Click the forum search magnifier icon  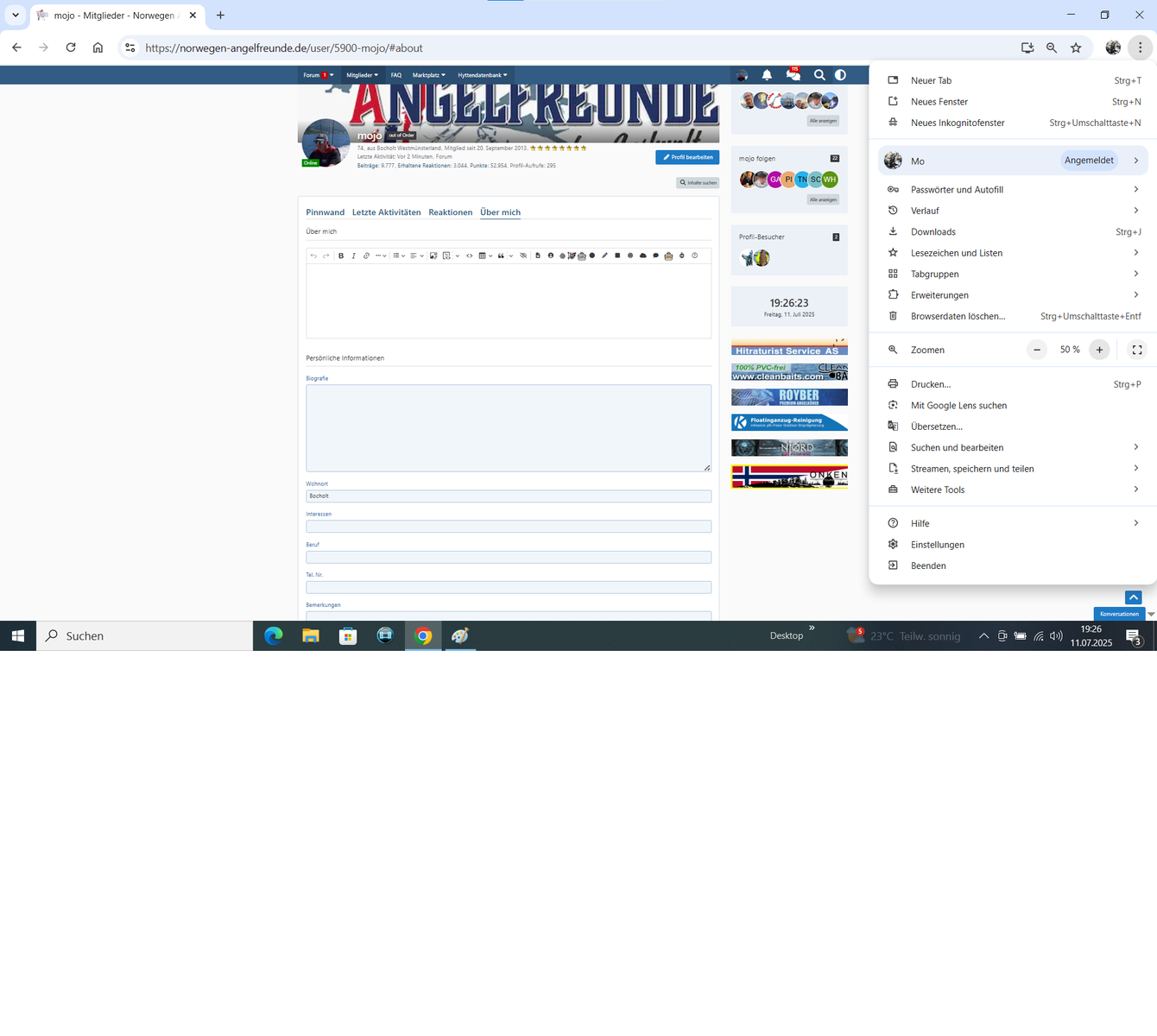pyautogui.click(x=819, y=75)
